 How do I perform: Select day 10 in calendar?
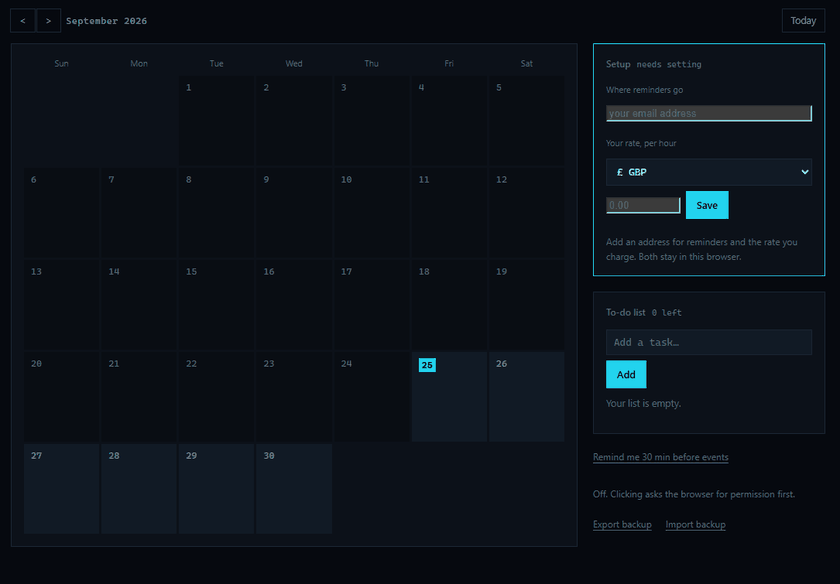pyautogui.click(x=371, y=213)
